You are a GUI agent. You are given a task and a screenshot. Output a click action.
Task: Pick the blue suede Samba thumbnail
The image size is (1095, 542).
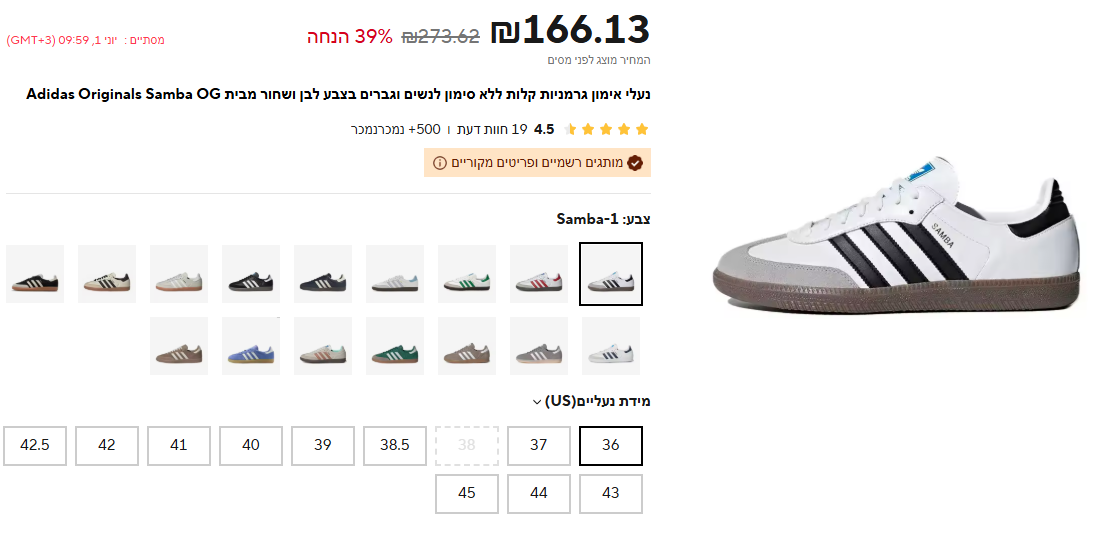251,346
